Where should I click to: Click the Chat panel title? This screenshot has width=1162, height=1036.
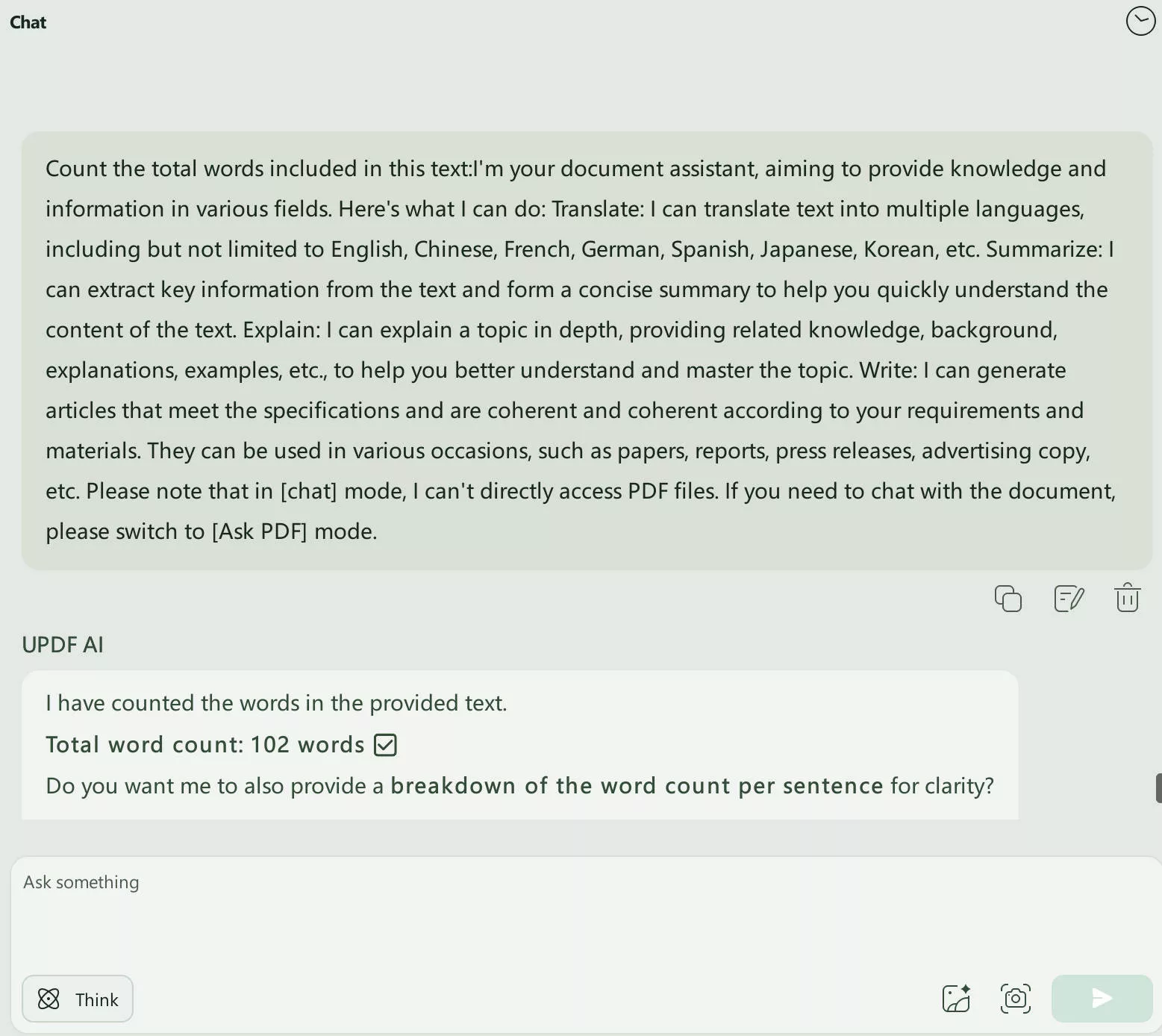pyautogui.click(x=28, y=22)
